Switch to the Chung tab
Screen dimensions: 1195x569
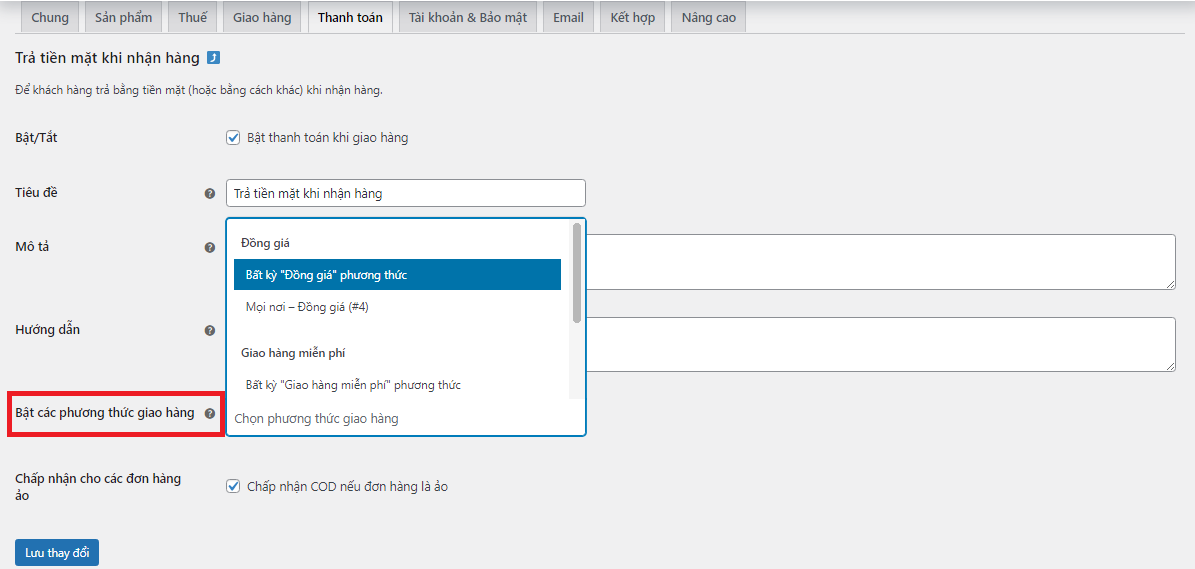pyautogui.click(x=50, y=17)
